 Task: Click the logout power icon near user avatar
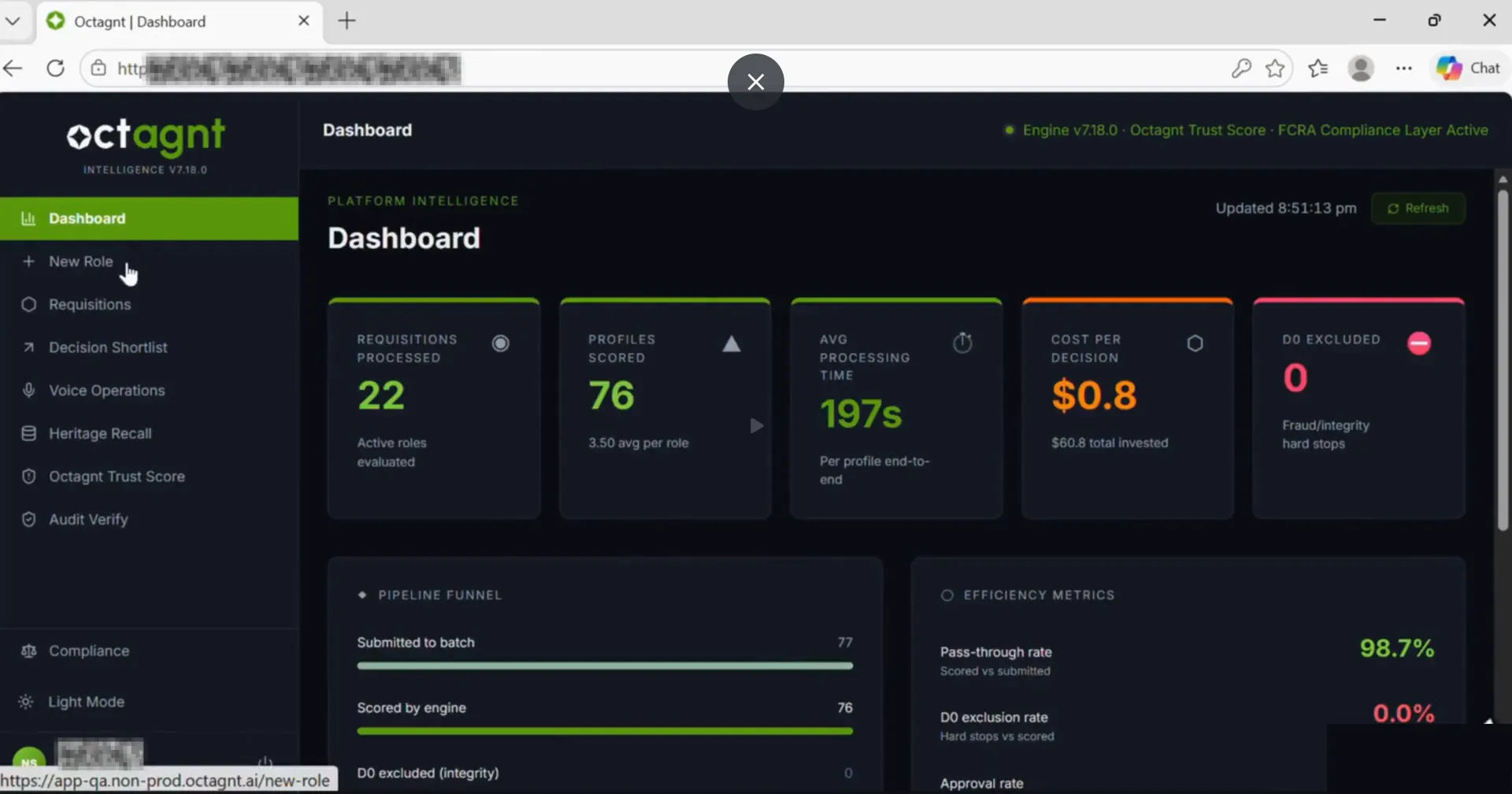click(x=265, y=762)
